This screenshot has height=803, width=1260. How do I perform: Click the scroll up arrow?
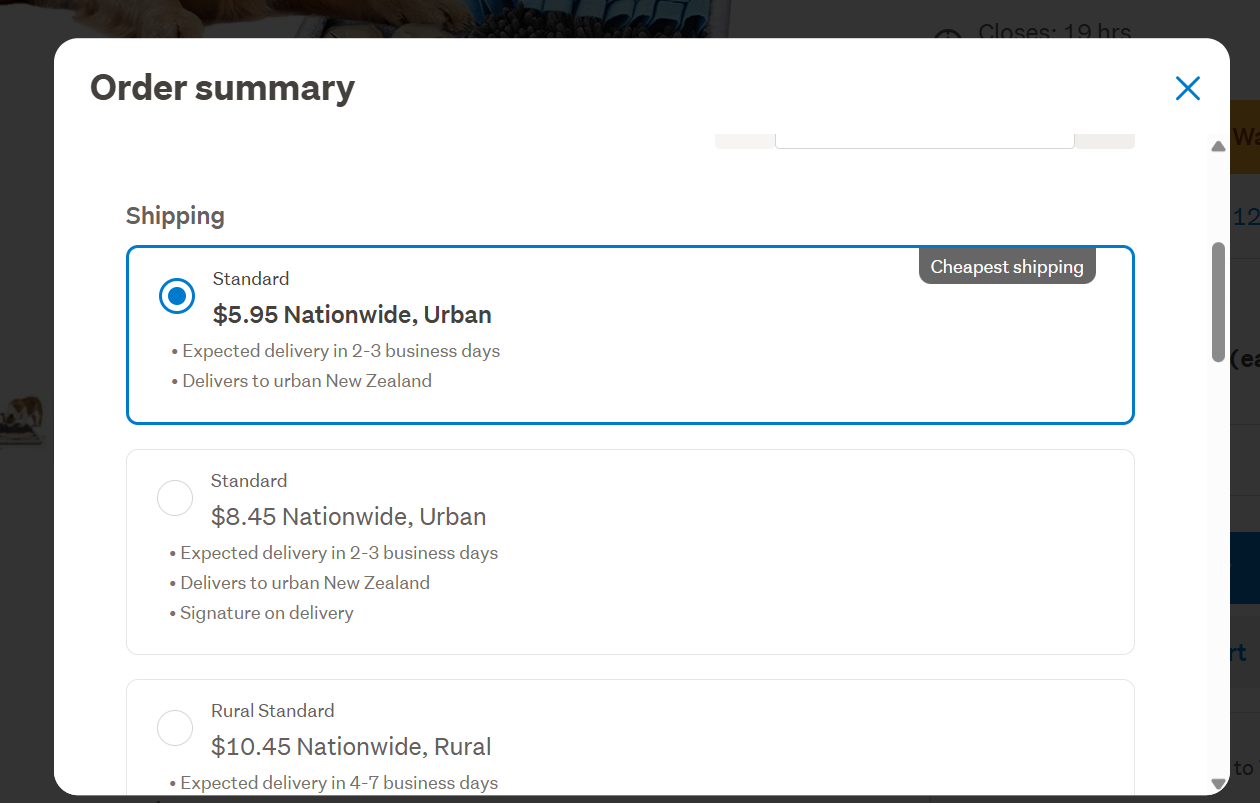1218,147
